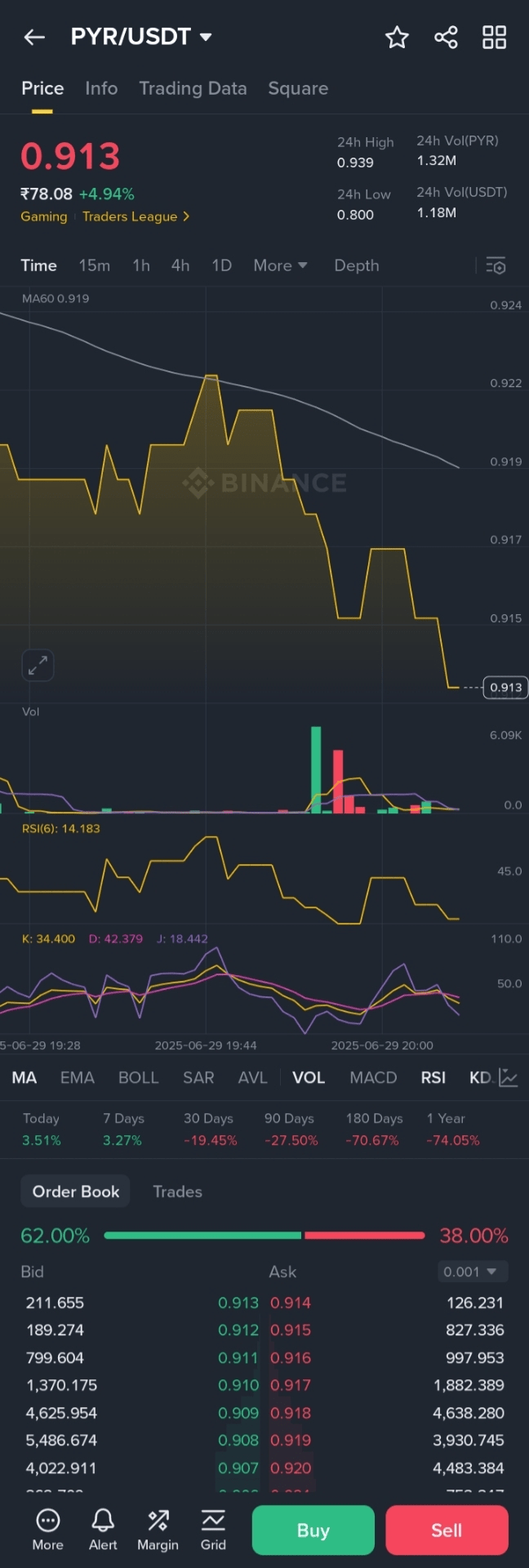Select the Time chart interval
Screen dimensions: 529x1568
pyautogui.click(x=38, y=265)
